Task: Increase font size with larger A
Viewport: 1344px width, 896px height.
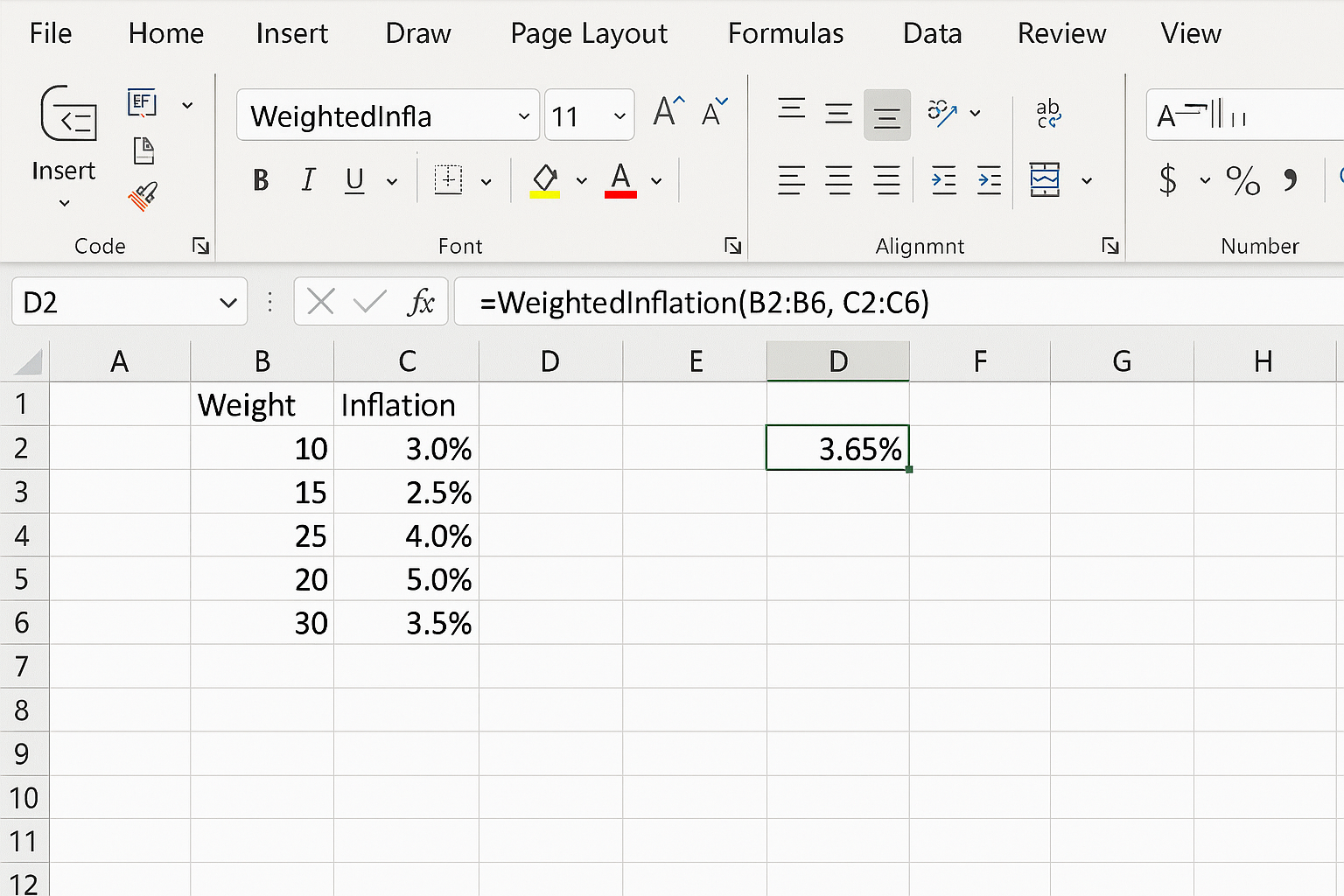Action: point(669,112)
